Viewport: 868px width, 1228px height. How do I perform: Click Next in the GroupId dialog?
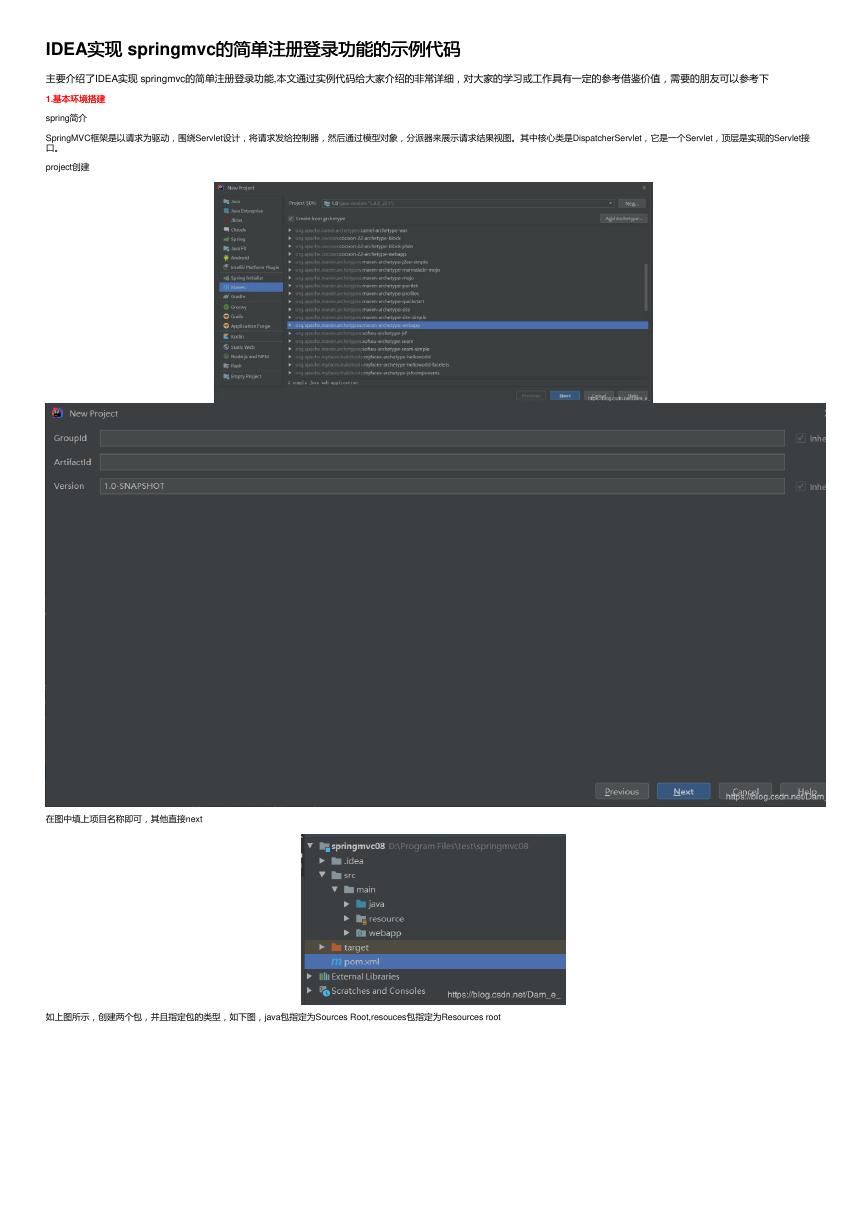pyautogui.click(x=683, y=791)
